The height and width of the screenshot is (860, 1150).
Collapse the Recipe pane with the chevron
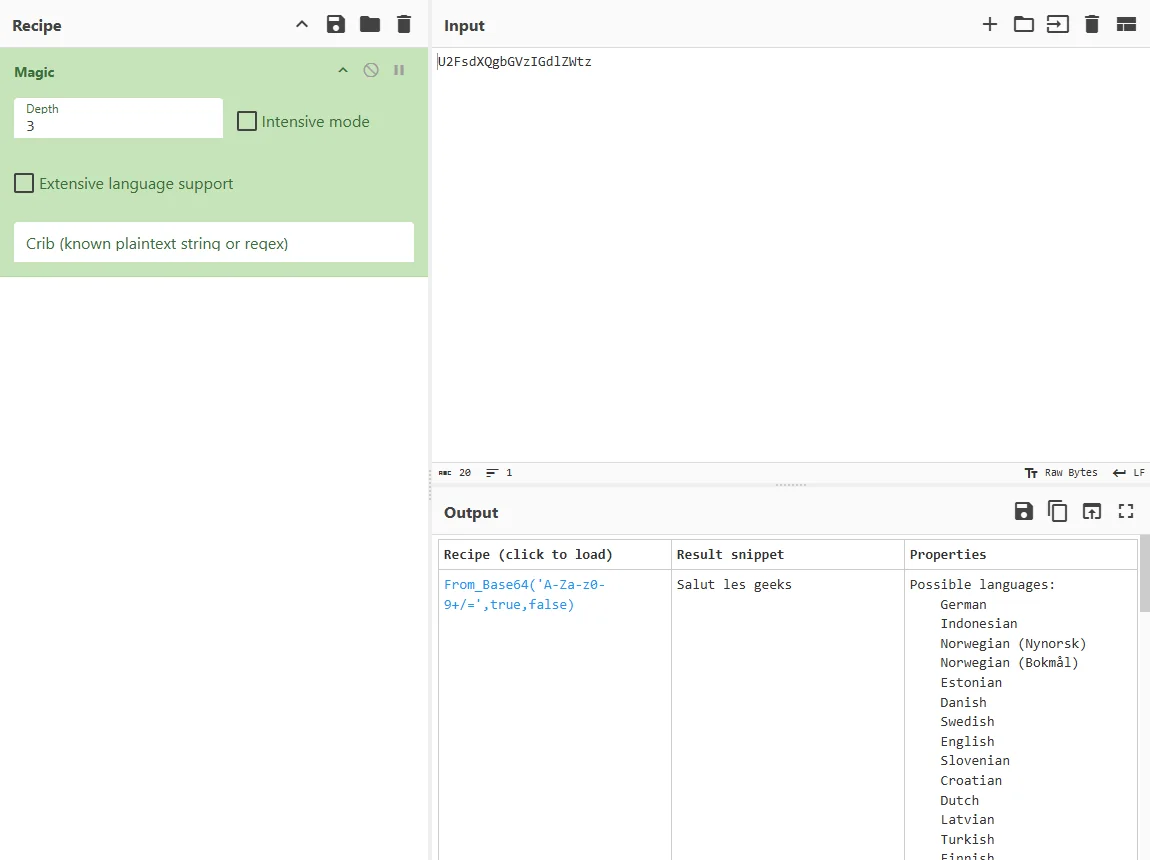coord(301,24)
